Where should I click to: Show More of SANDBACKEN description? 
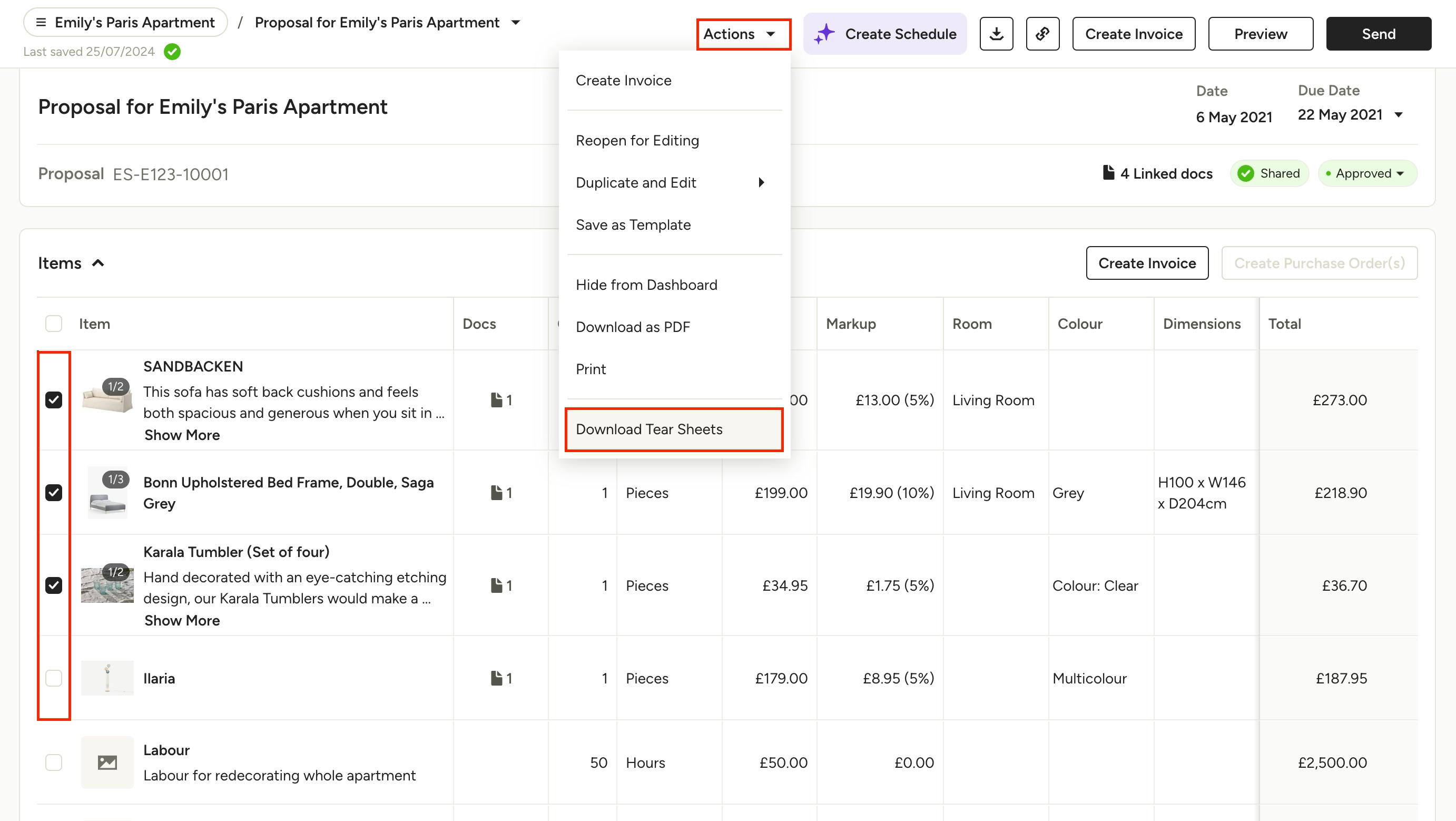tap(182, 435)
